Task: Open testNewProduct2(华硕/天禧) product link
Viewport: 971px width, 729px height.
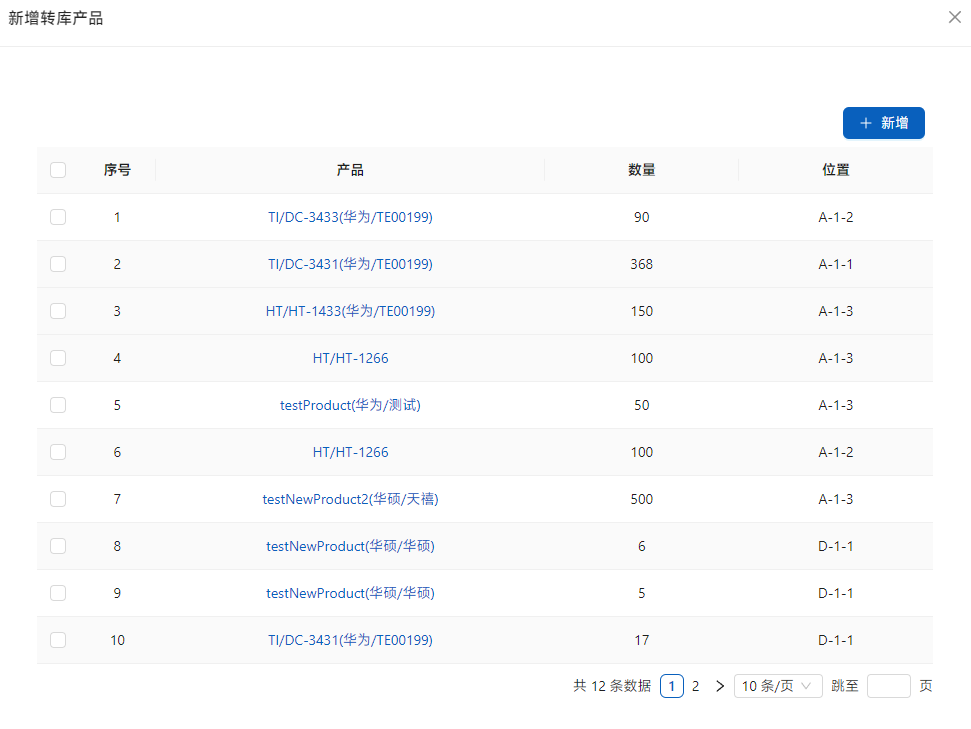Action: coord(350,499)
